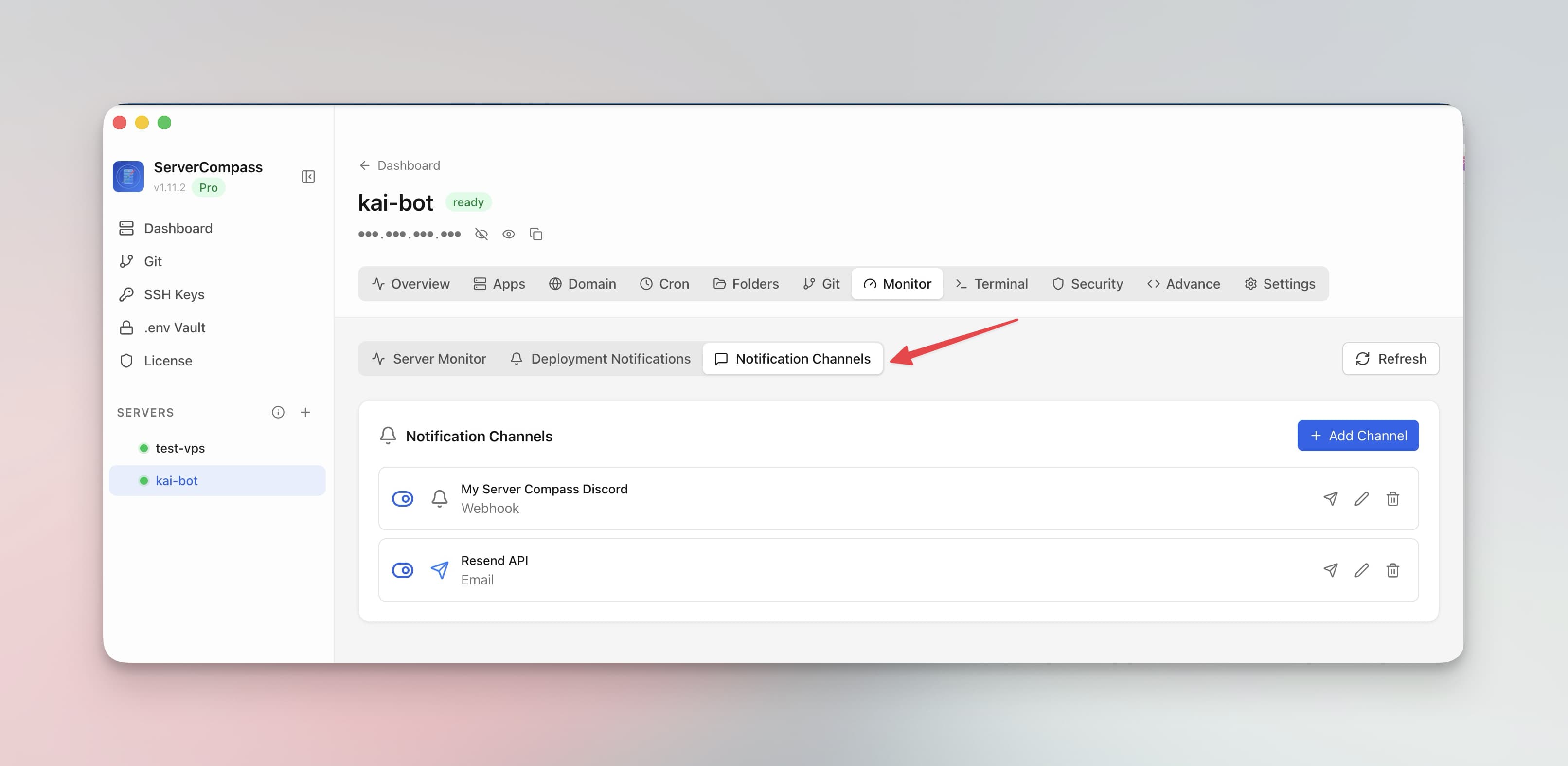Image resolution: width=1568 pixels, height=766 pixels.
Task: Add a new server with the plus icon
Action: (305, 412)
